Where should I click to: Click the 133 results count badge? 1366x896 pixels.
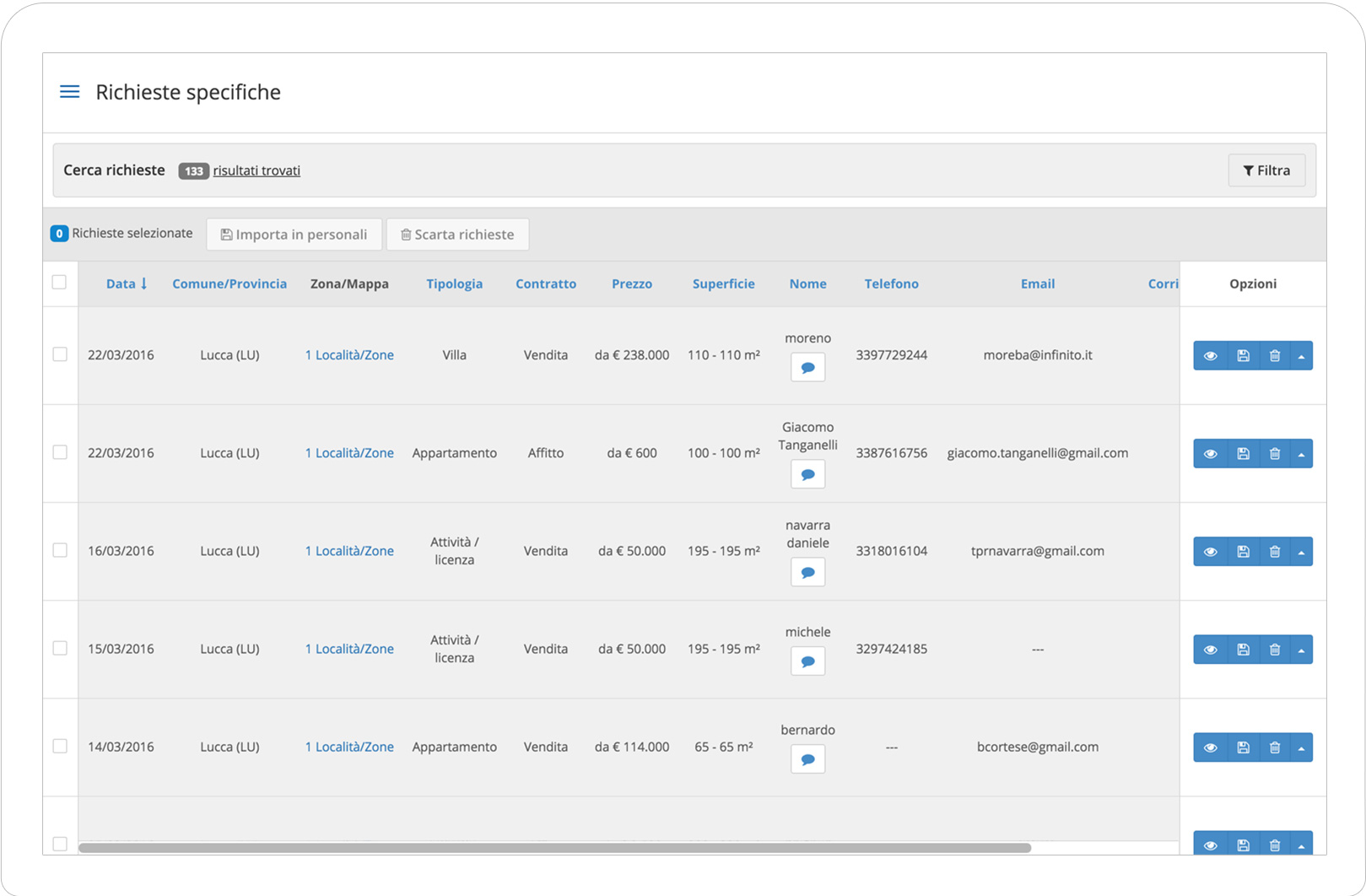[x=193, y=171]
